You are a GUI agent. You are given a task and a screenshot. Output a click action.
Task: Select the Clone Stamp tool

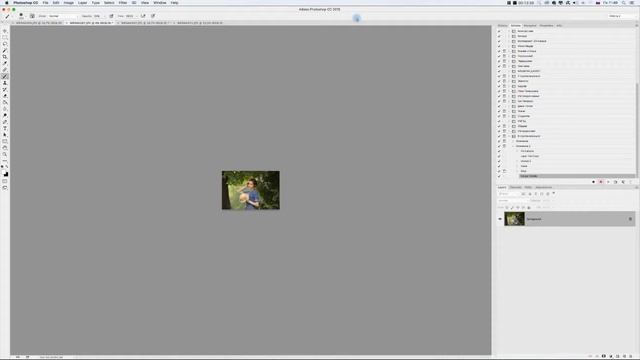pos(5,83)
